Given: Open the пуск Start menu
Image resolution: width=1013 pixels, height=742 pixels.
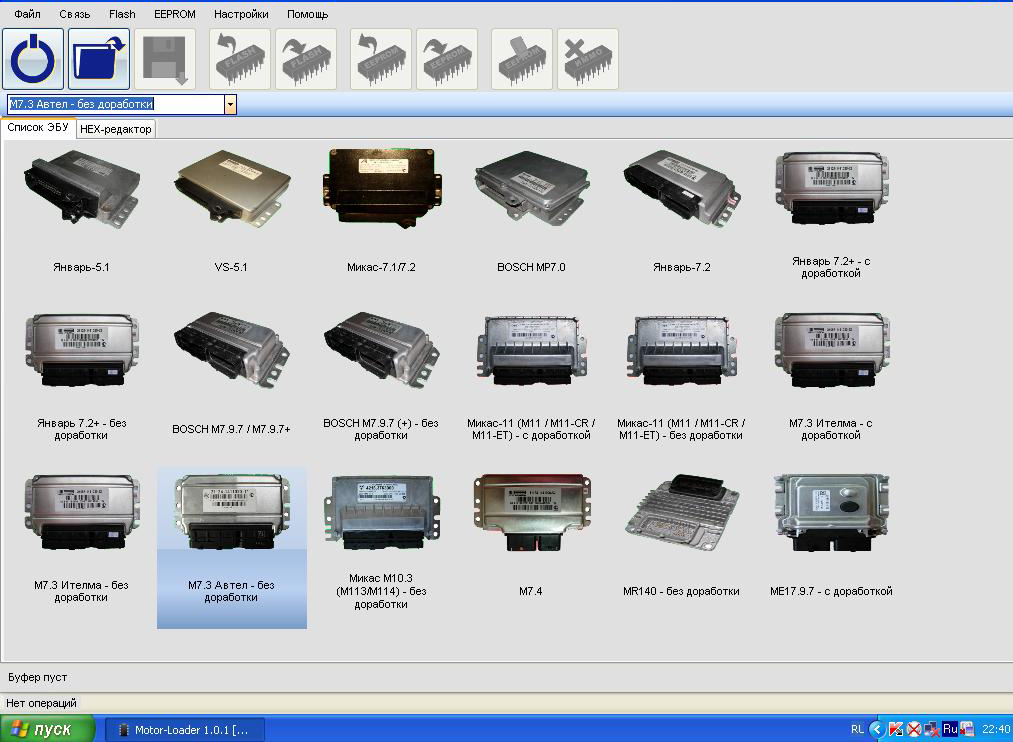Looking at the screenshot, I should point(48,729).
